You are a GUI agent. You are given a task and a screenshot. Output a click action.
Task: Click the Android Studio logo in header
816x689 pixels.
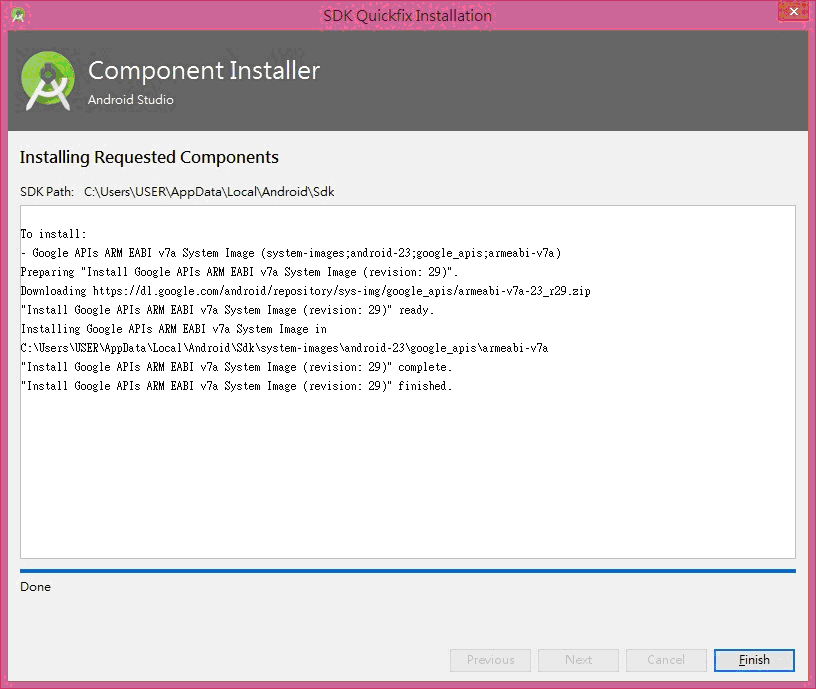pos(48,81)
